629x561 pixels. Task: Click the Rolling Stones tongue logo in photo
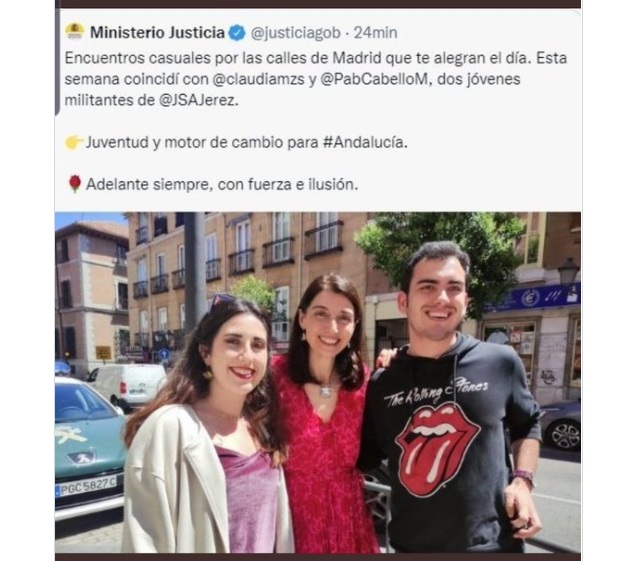tap(436, 447)
